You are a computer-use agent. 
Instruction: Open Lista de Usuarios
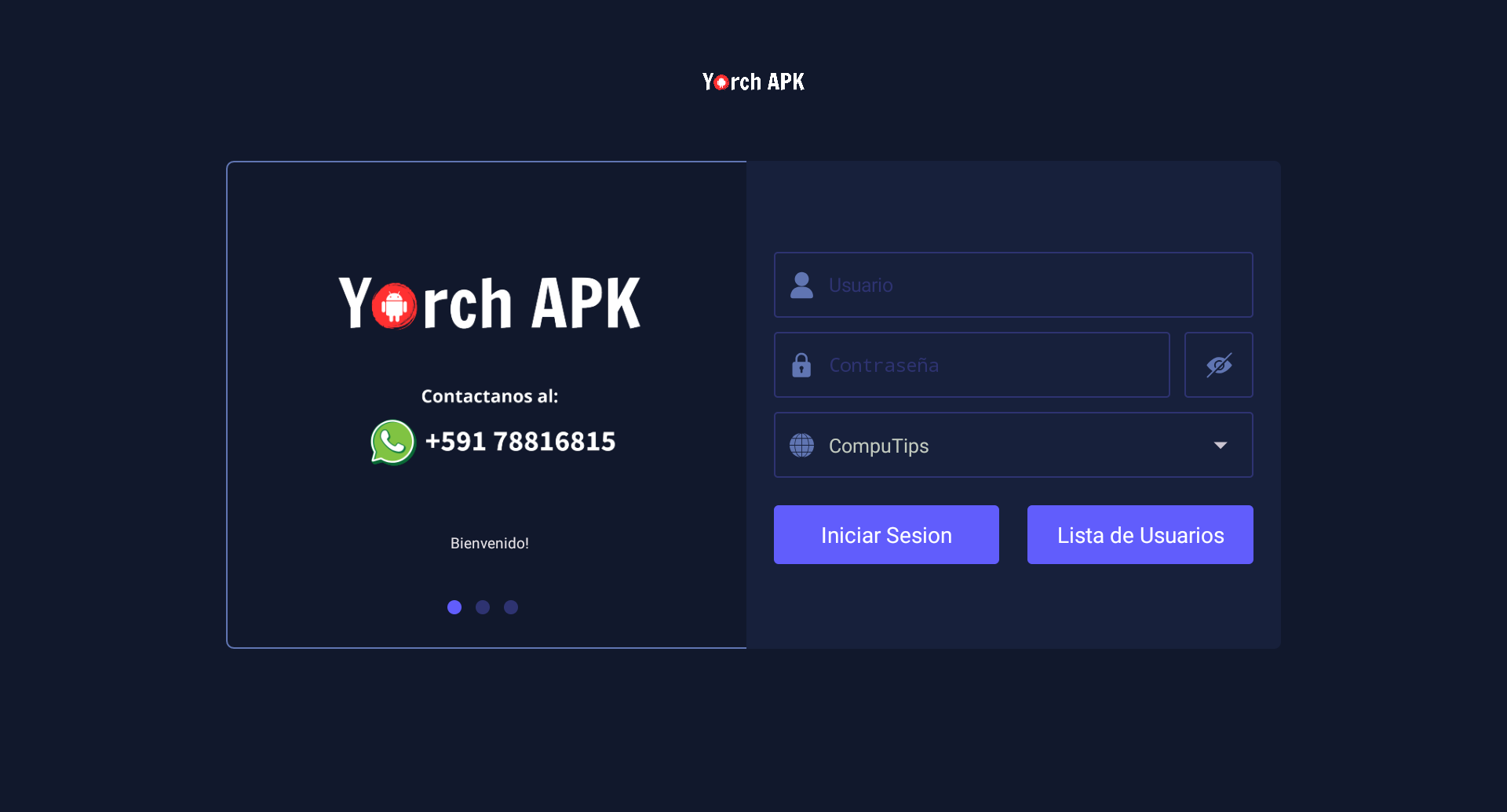click(x=1140, y=535)
